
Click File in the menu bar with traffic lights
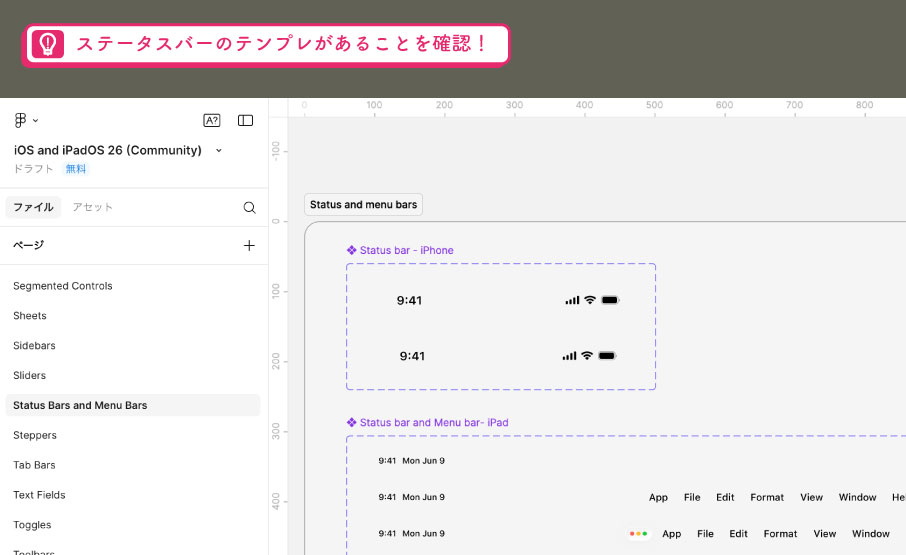(x=705, y=534)
